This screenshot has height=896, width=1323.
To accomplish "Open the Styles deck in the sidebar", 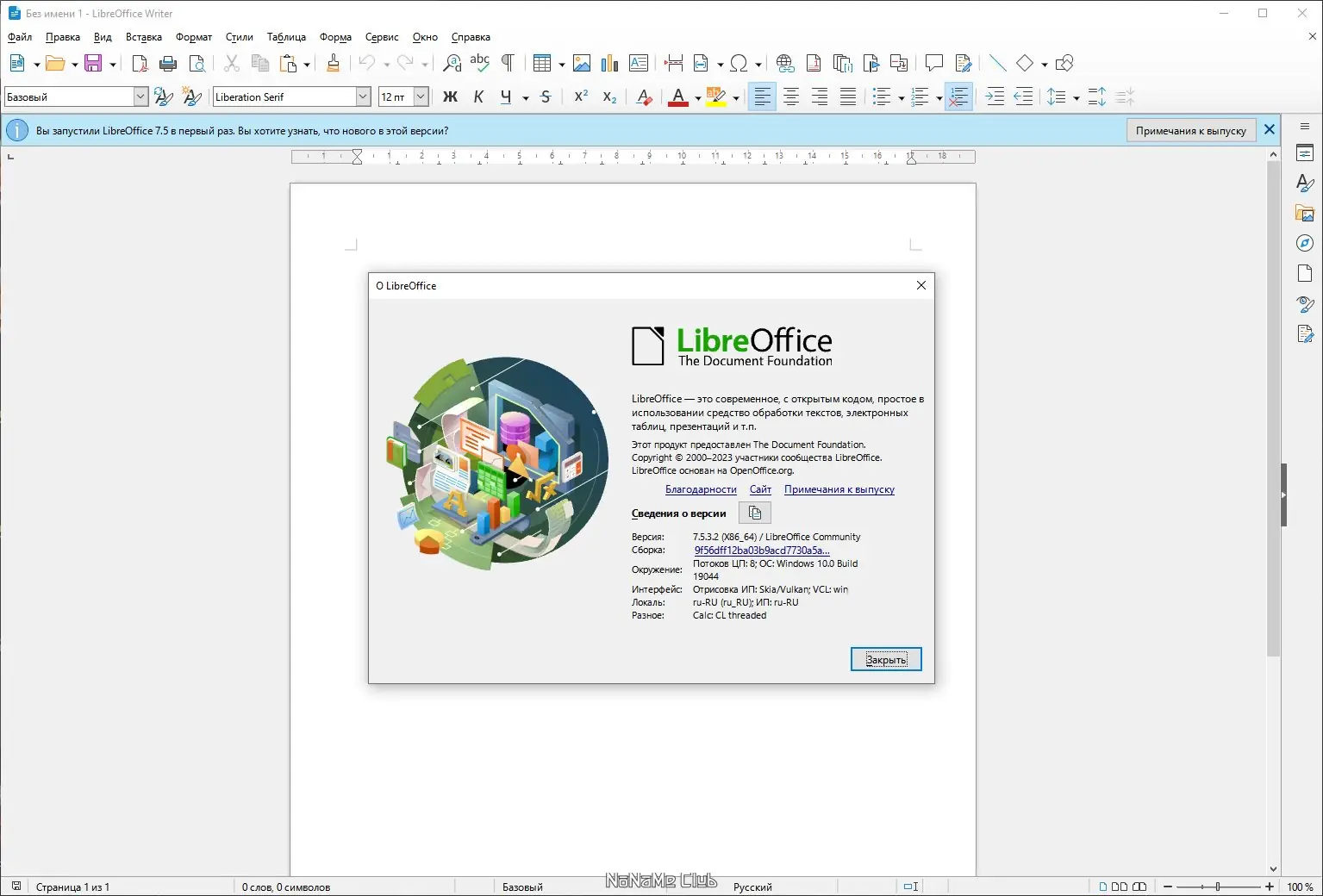I will coord(1305,184).
